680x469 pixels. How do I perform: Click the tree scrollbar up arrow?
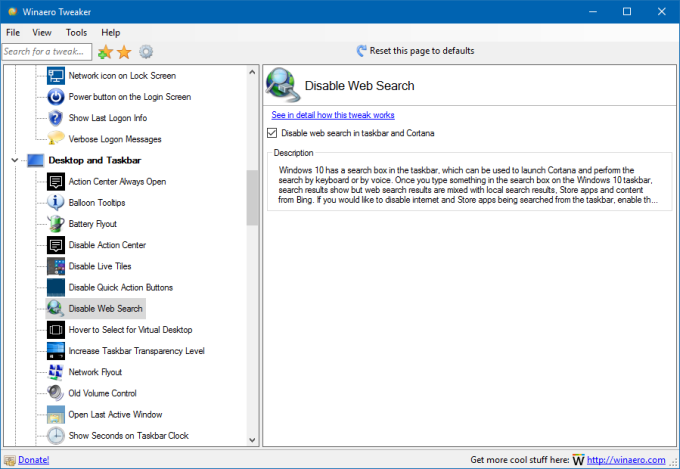[252, 72]
